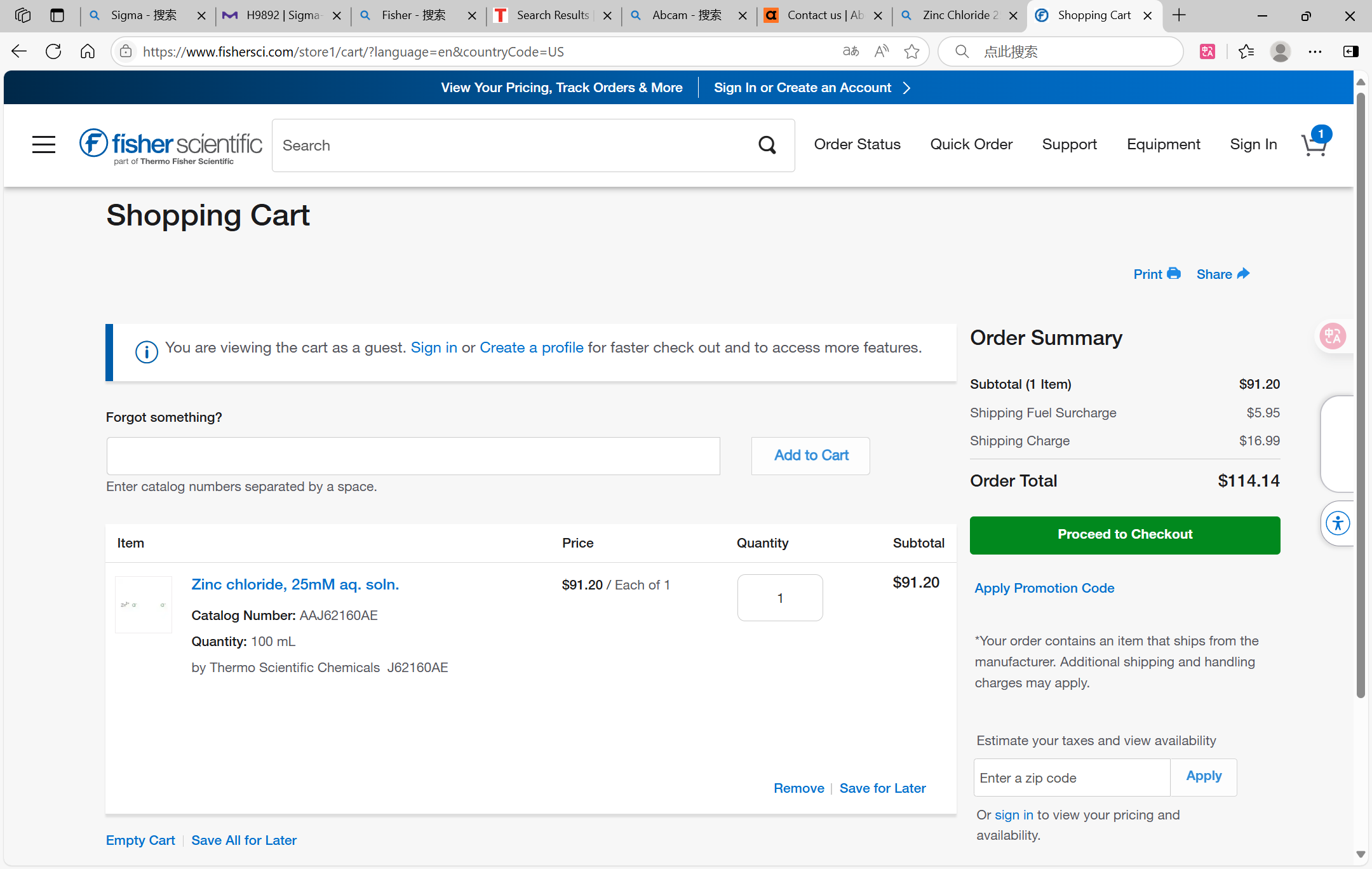Image resolution: width=1372 pixels, height=869 pixels.
Task: Click Sign In in header navigation
Action: click(1253, 144)
